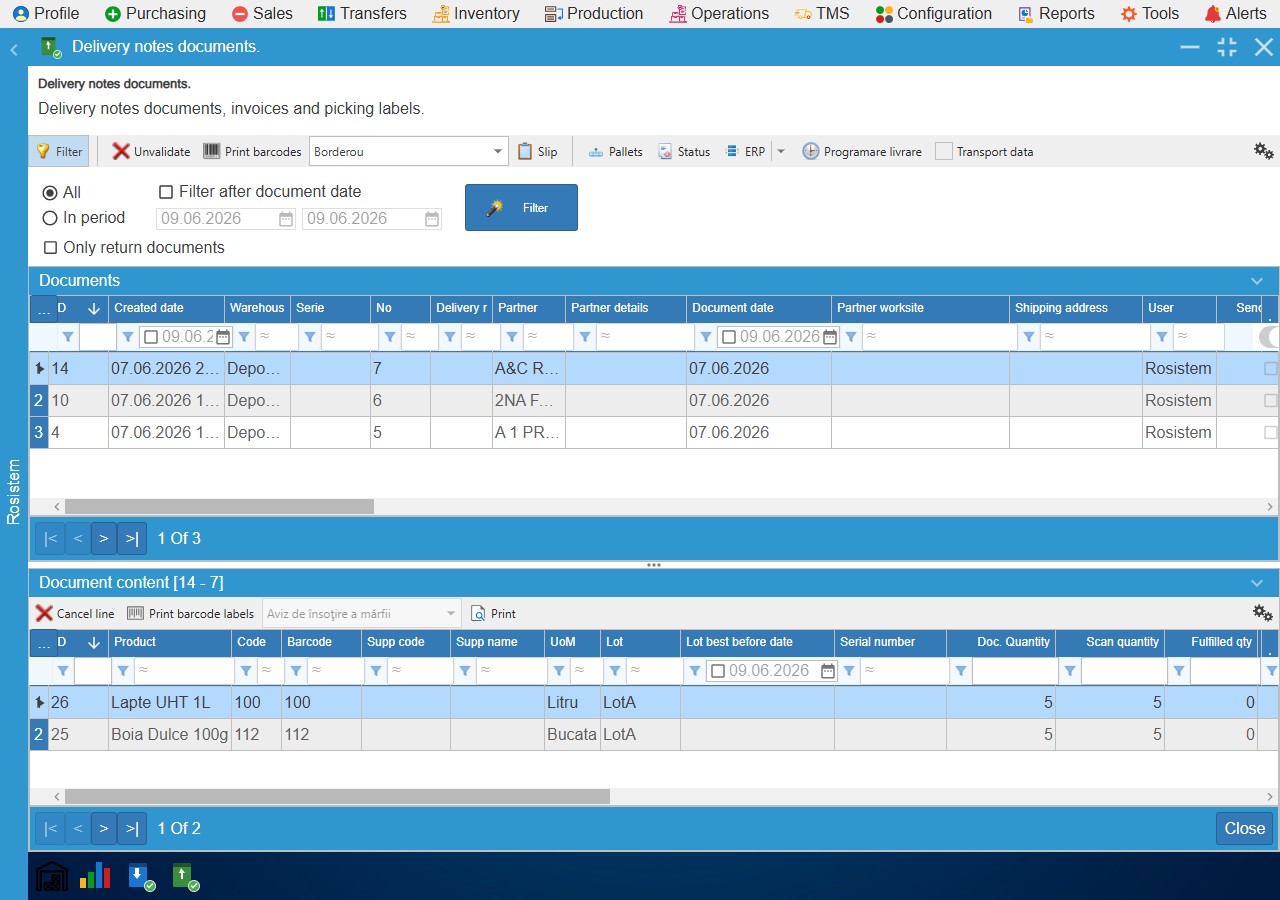Screen dimensions: 1280x900
Task: Click the Boia Dulce 100g cell
Action: (170, 735)
